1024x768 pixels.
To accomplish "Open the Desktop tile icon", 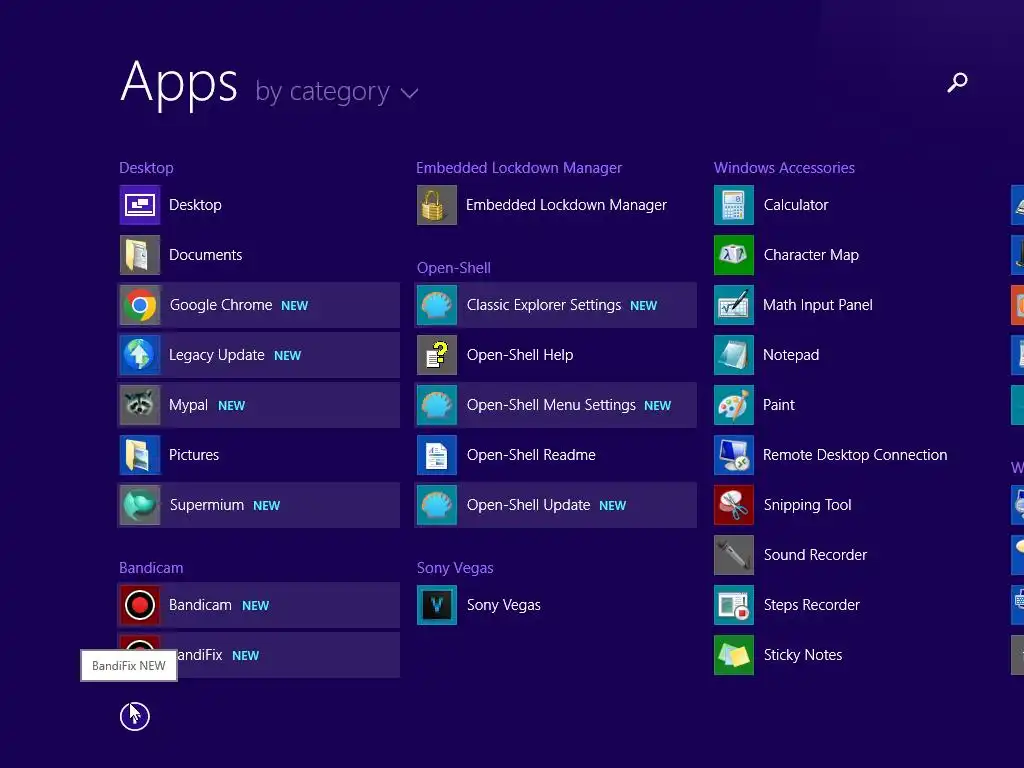I will (140, 205).
